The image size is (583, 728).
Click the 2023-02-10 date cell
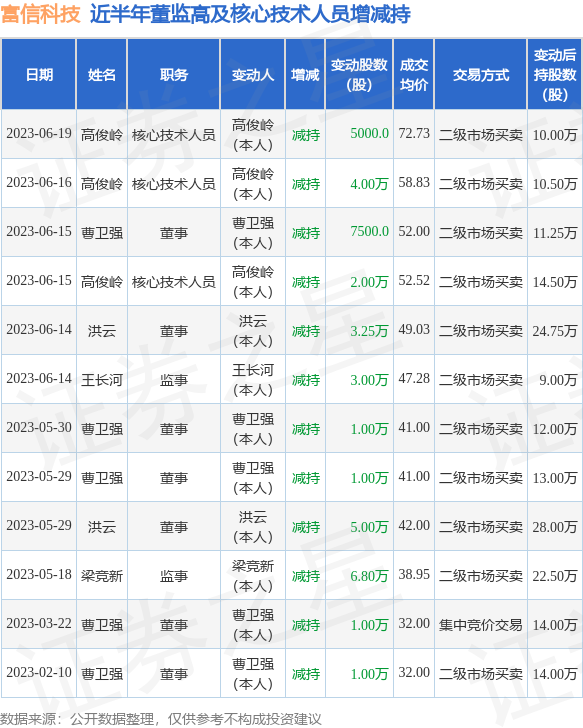tap(39, 672)
